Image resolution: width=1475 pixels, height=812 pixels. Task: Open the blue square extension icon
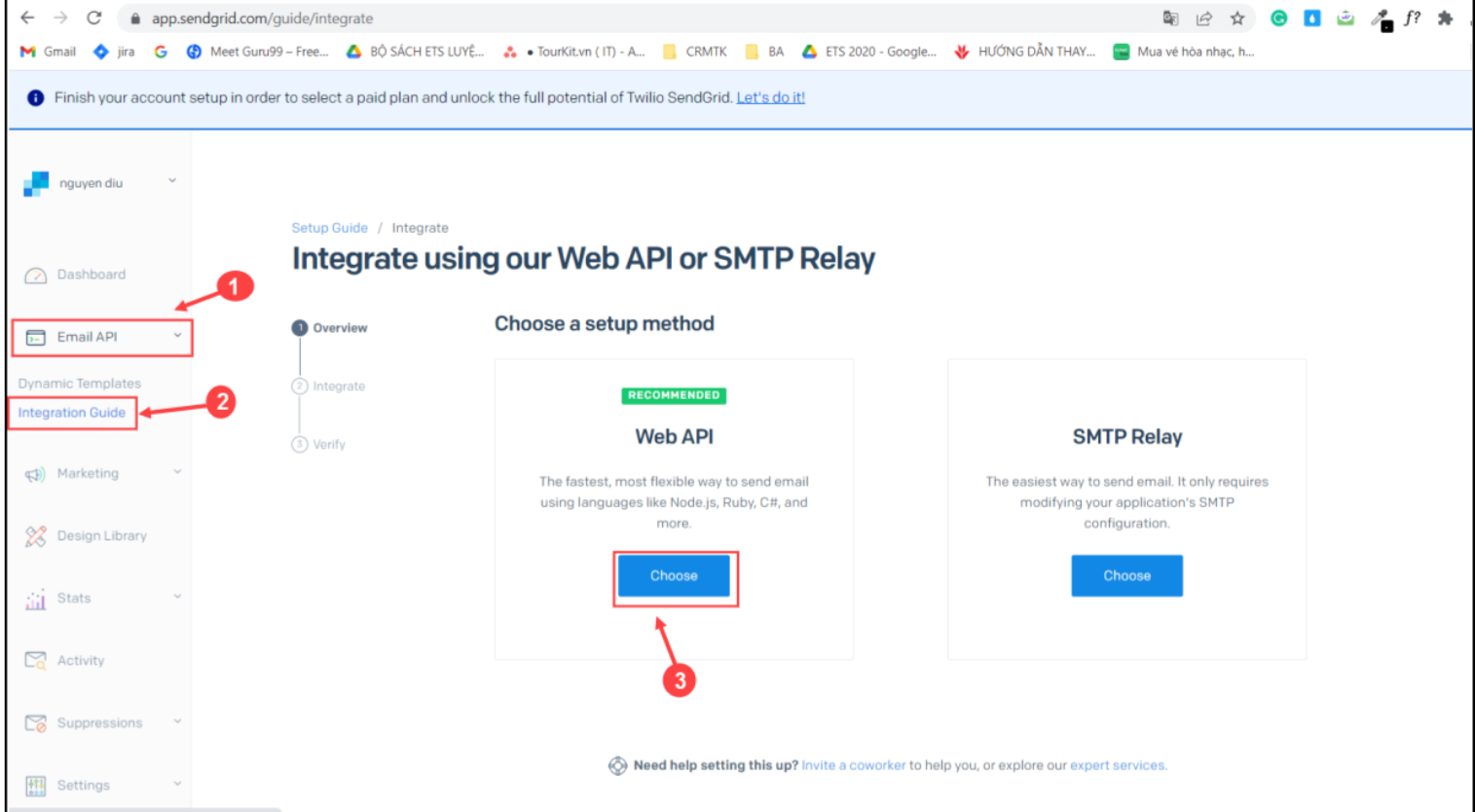(1312, 18)
